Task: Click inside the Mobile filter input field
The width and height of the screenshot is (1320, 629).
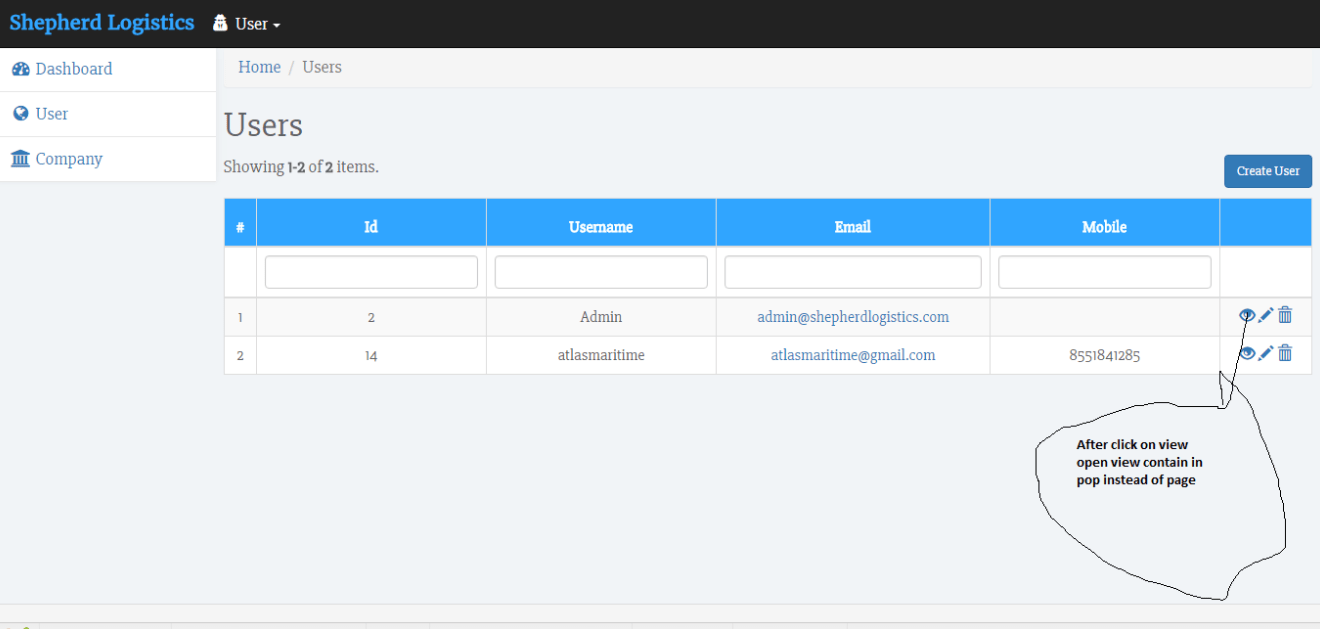Action: click(1104, 271)
